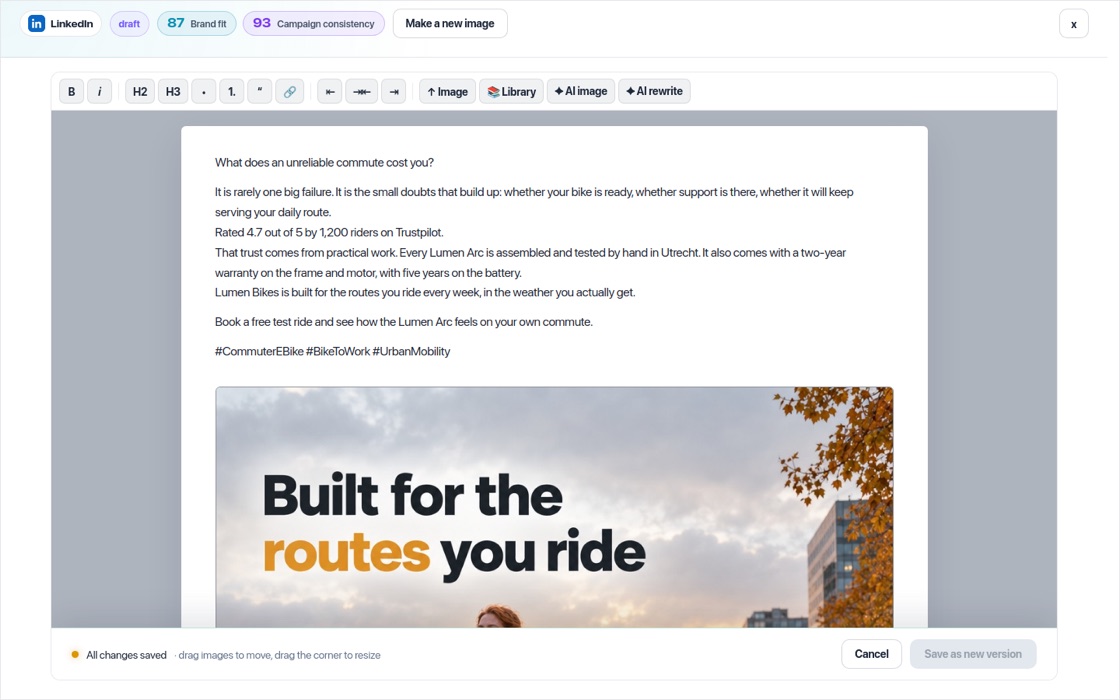Viewport: 1120px width, 700px height.
Task: Click the 'That trust comes from practical work' line
Action: point(530,262)
